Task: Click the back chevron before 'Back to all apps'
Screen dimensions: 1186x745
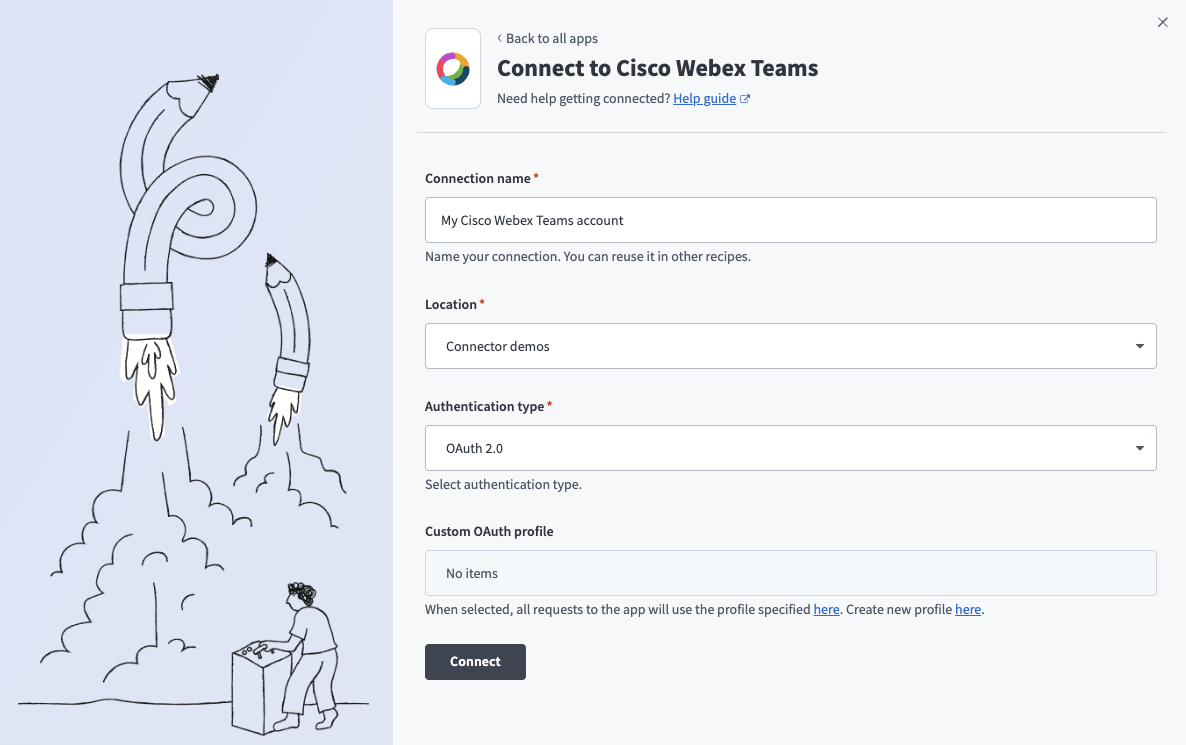Action: [499, 38]
